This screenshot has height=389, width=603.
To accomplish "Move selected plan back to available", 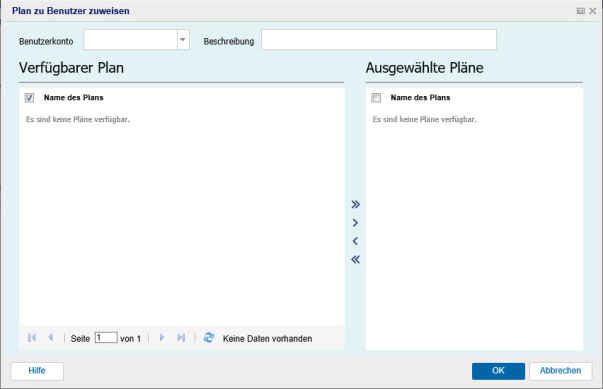I will click(355, 241).
